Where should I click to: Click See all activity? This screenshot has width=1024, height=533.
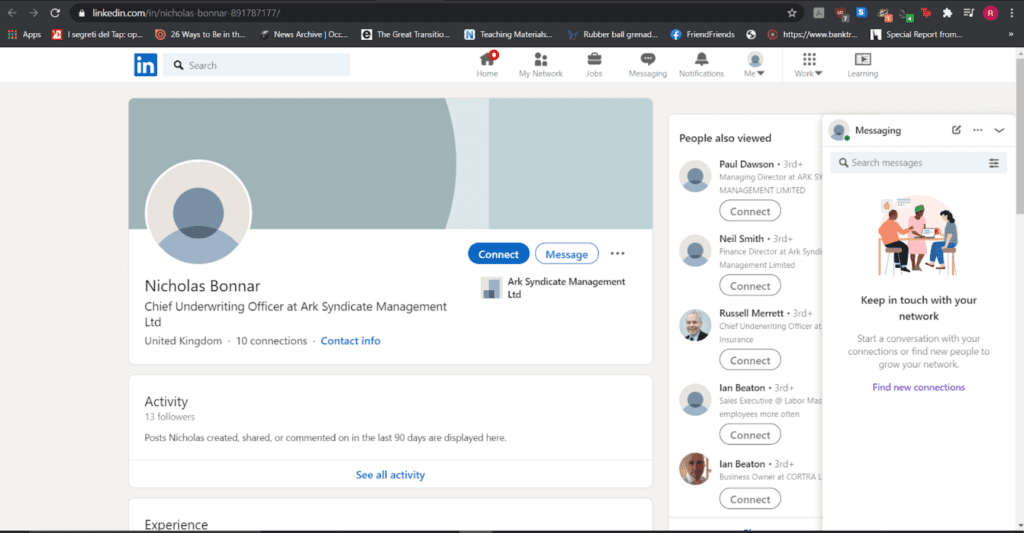pos(390,475)
